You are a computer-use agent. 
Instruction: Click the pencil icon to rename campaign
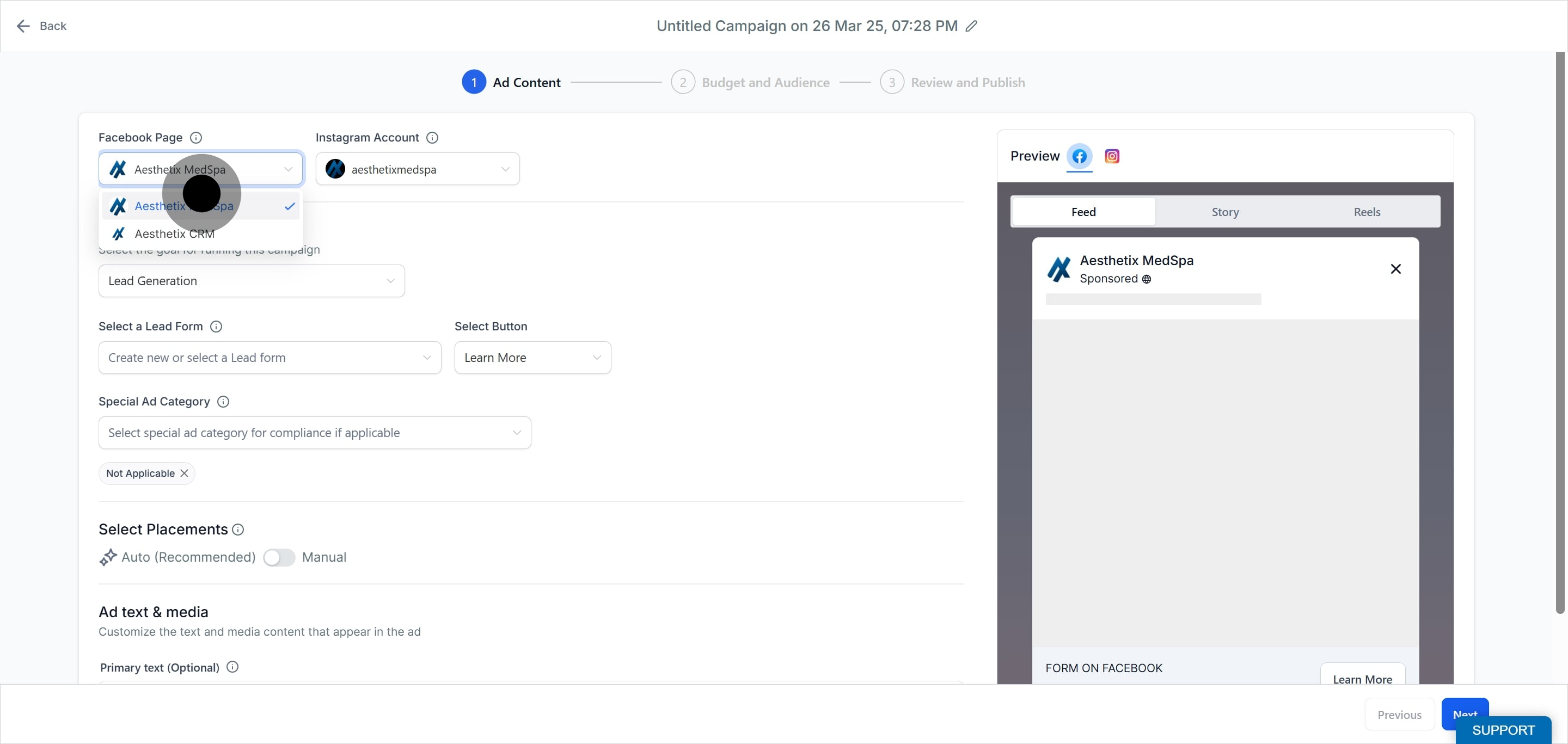click(971, 26)
